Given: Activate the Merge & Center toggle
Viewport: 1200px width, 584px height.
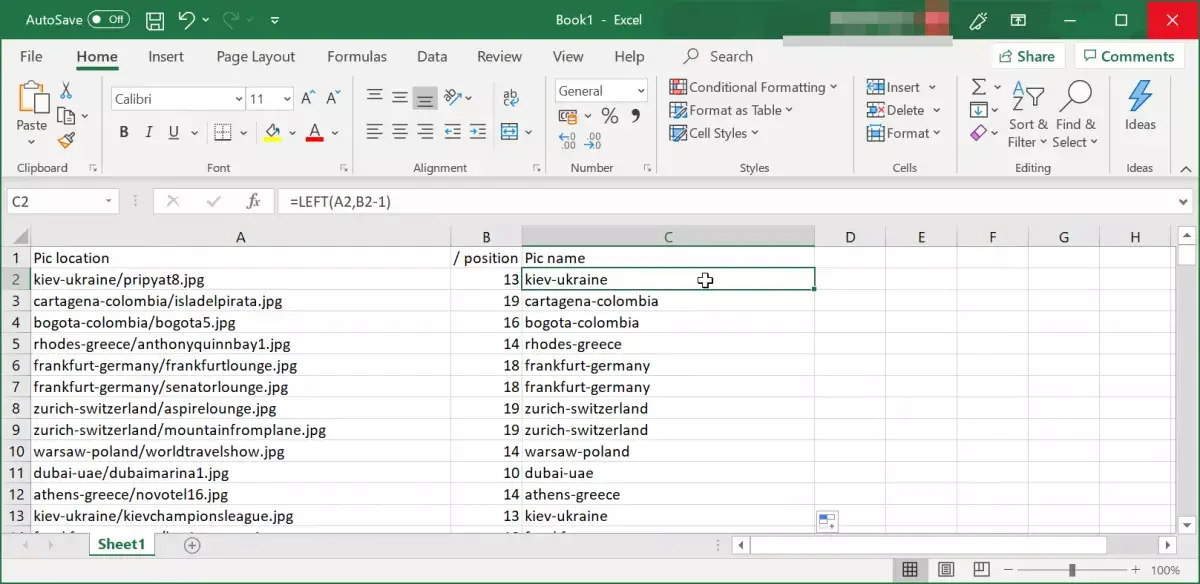Looking at the screenshot, I should click(510, 131).
